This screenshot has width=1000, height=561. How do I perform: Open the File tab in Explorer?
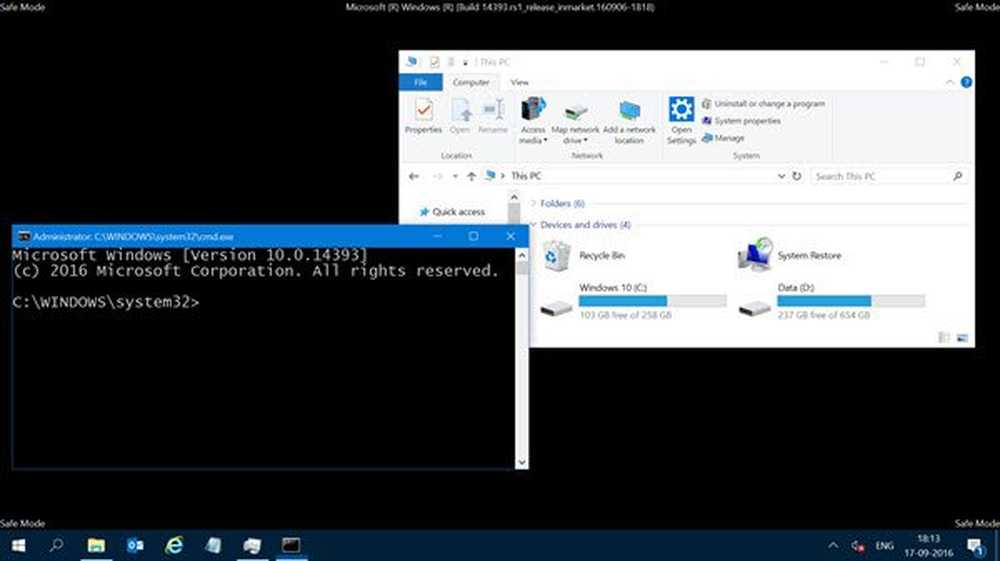coord(420,82)
